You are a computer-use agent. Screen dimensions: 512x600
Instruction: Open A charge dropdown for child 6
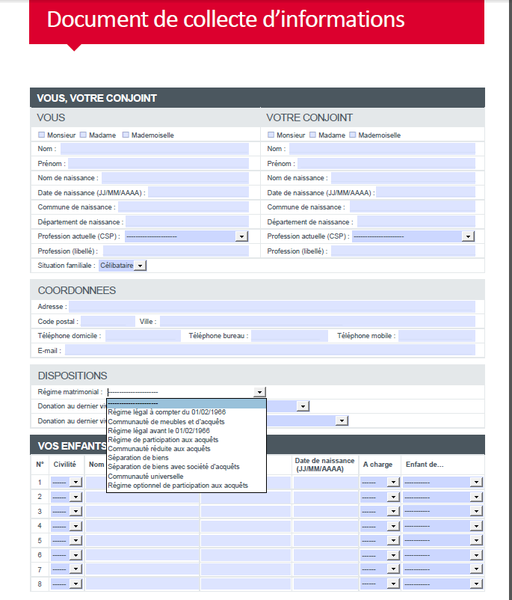pyautogui.click(x=393, y=555)
